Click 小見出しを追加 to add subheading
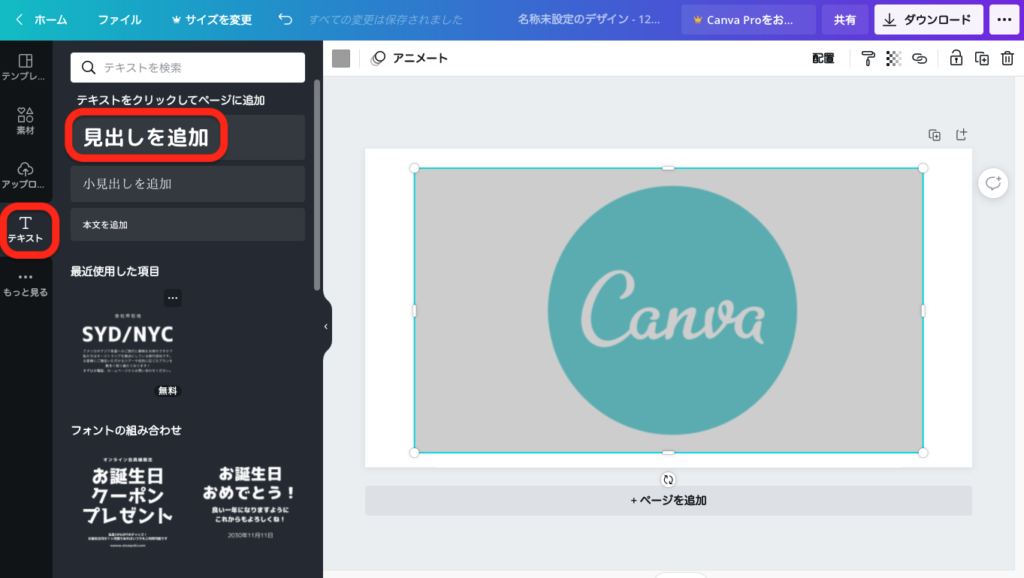1024x578 pixels. pyautogui.click(x=187, y=184)
